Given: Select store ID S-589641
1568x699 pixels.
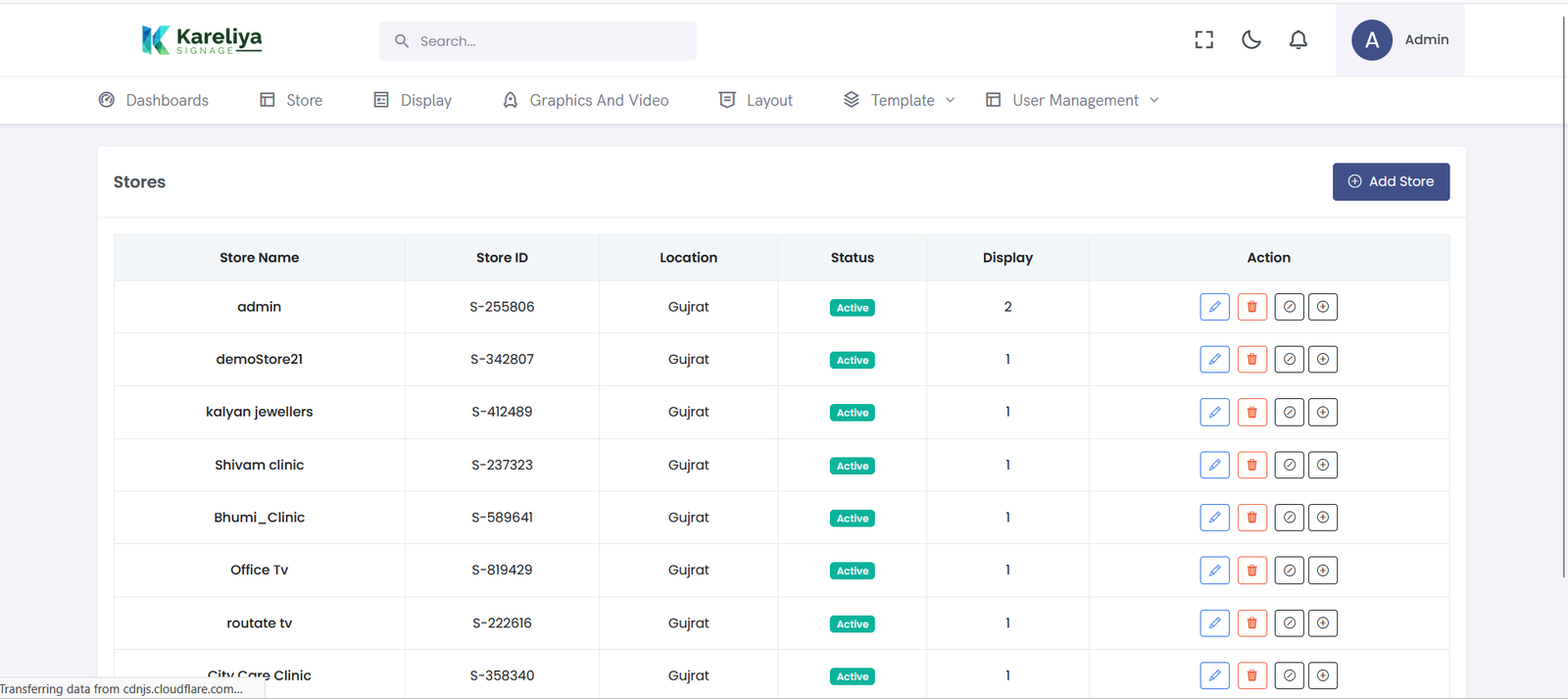Looking at the screenshot, I should point(502,518).
